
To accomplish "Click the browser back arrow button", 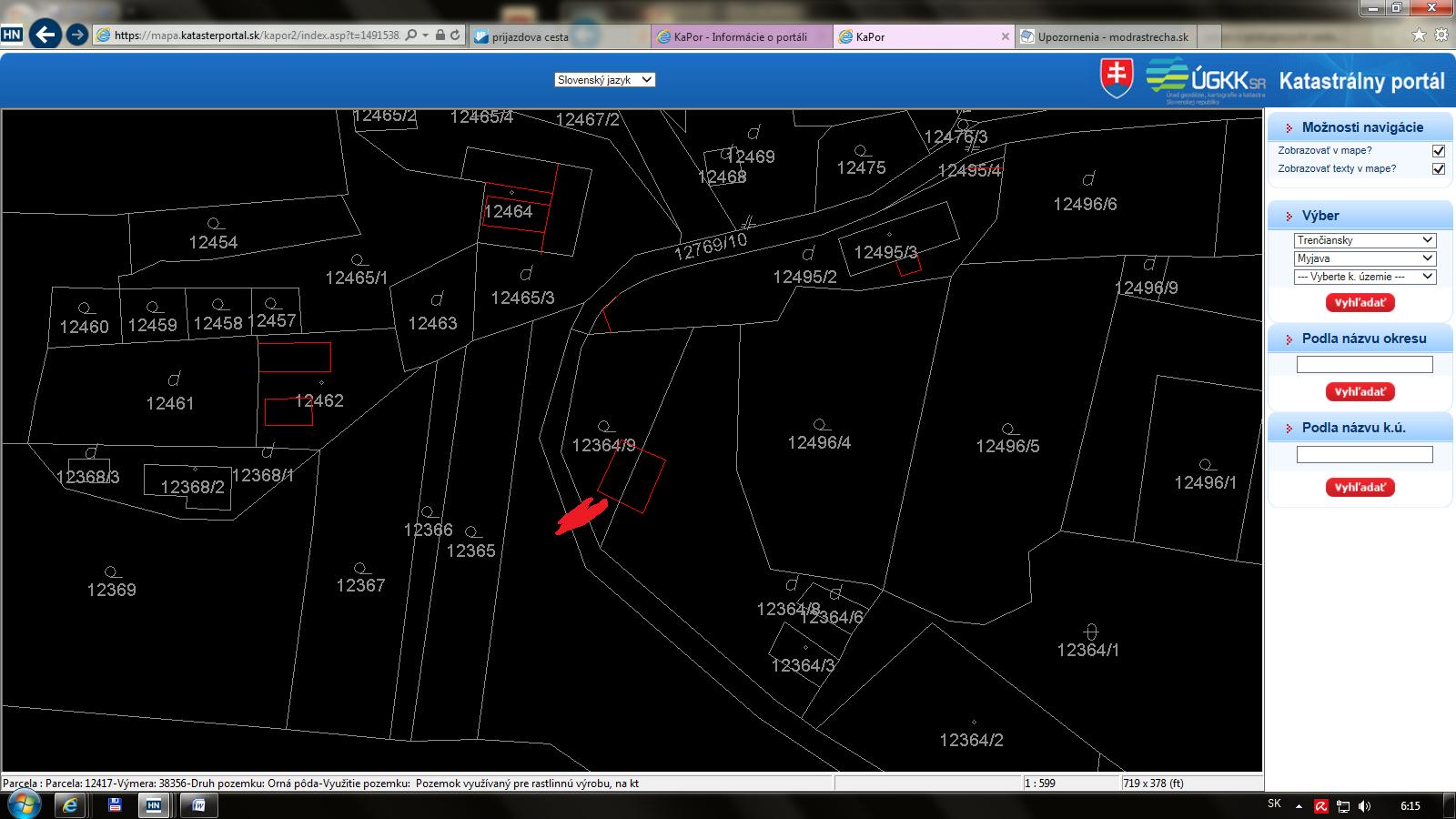I will 45,35.
